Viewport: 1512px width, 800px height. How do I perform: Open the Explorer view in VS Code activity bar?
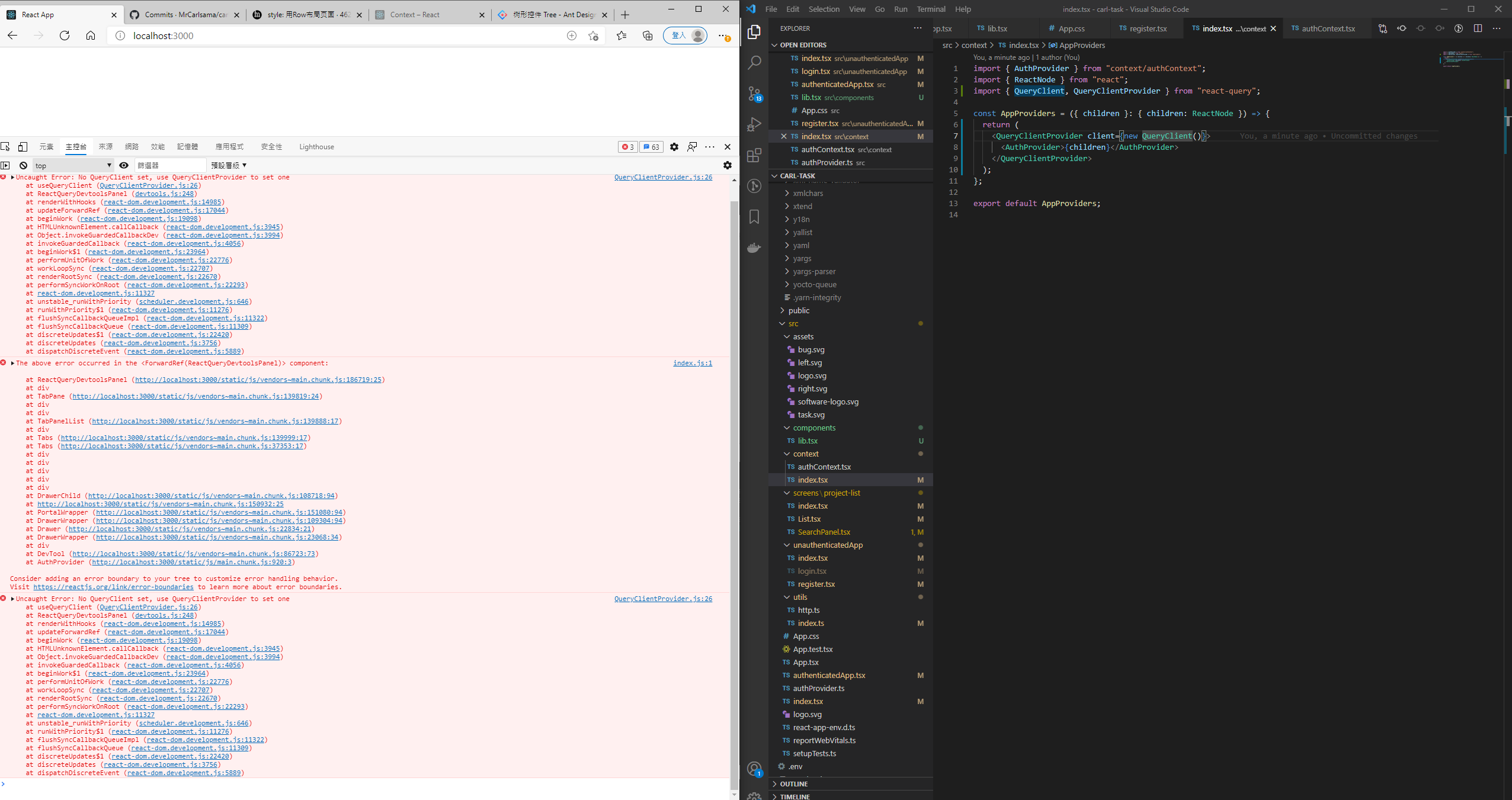pyautogui.click(x=754, y=31)
